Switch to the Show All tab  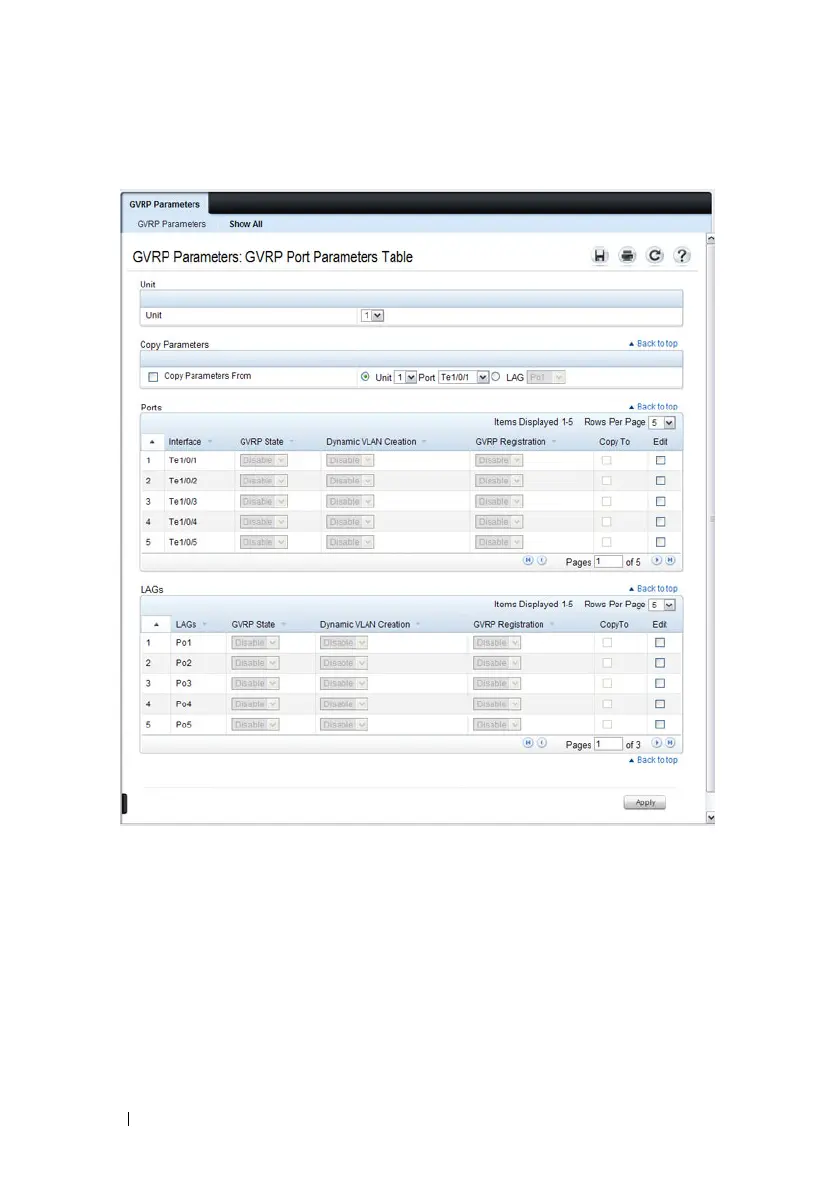pyautogui.click(x=246, y=224)
